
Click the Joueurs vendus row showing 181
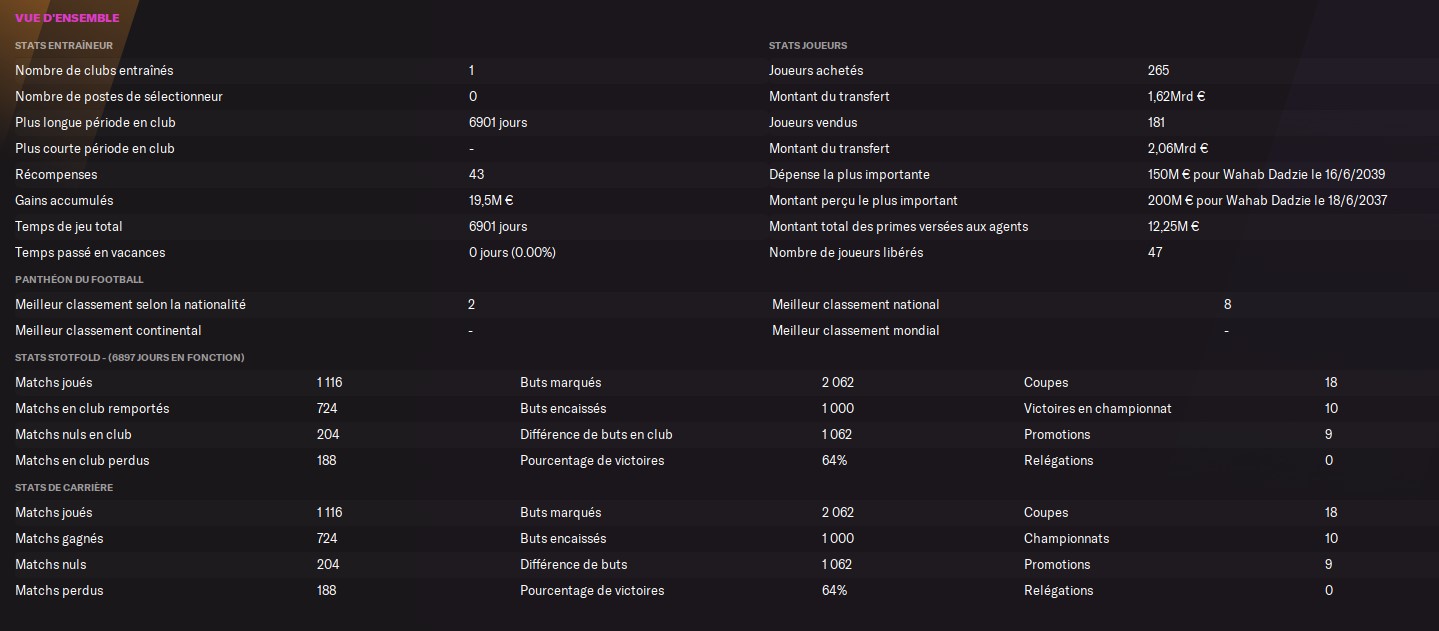click(1100, 122)
